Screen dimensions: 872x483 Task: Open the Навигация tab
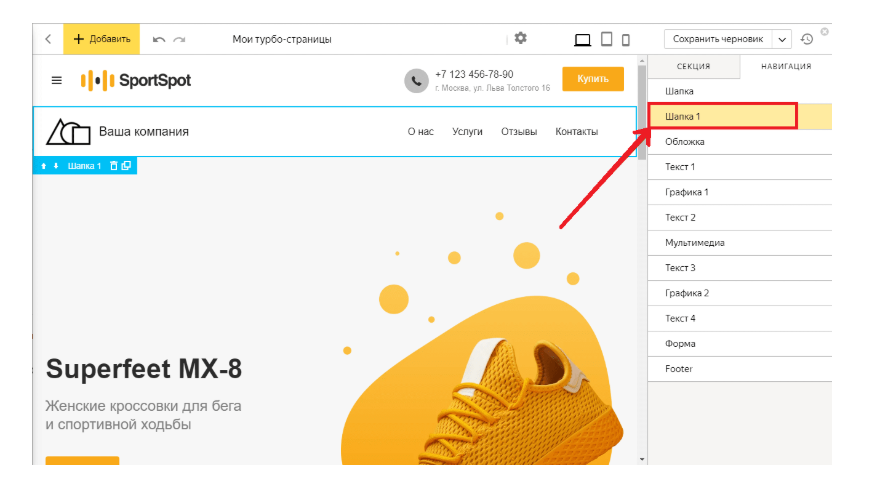pos(786,66)
